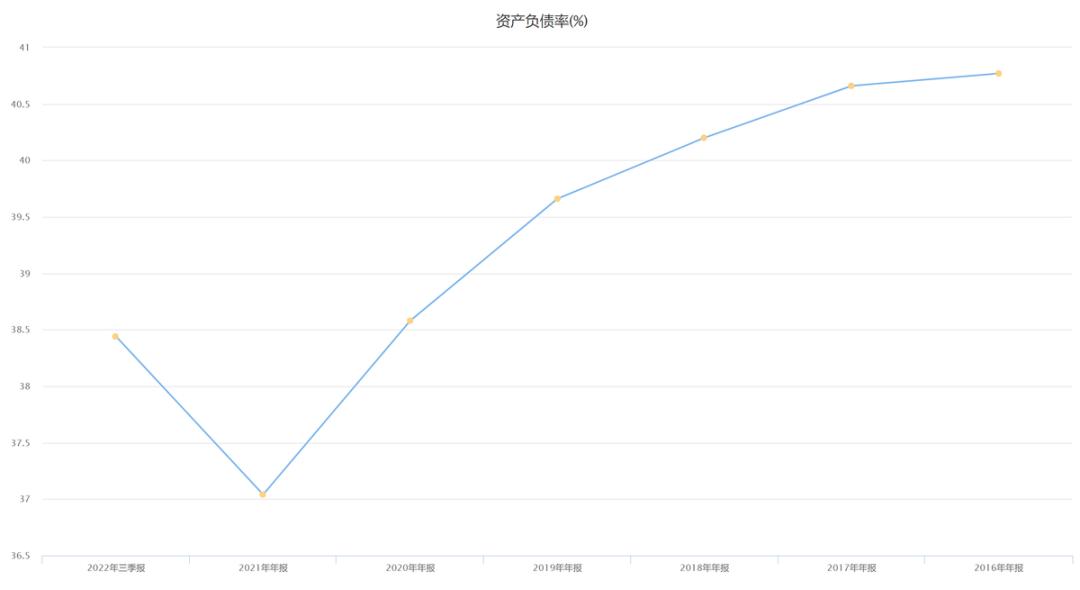Click the x-axis label 2016年年报
Image resolution: width=1080 pixels, height=590 pixels.
[999, 568]
